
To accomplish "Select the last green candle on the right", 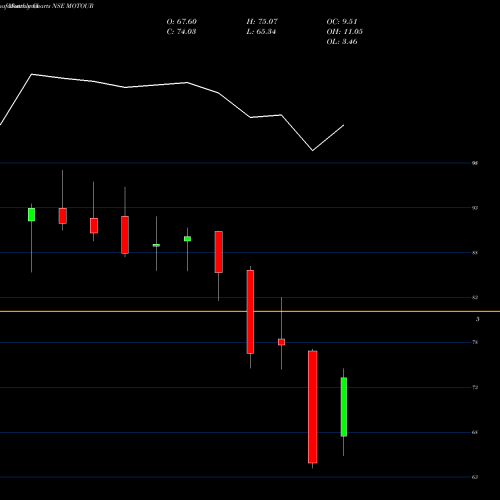I will pos(344,407).
